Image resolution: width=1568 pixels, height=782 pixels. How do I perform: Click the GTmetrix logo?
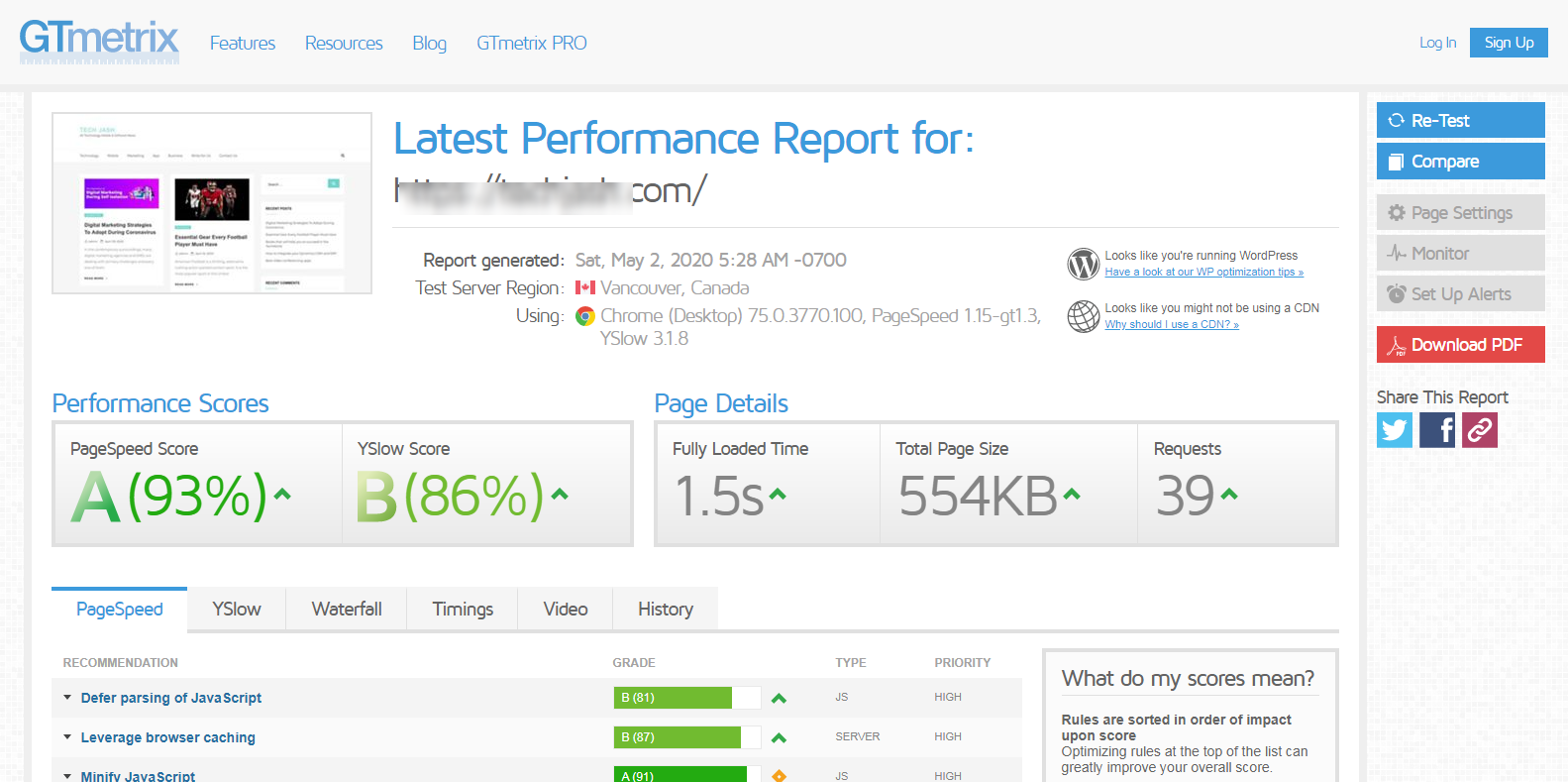pos(99,42)
